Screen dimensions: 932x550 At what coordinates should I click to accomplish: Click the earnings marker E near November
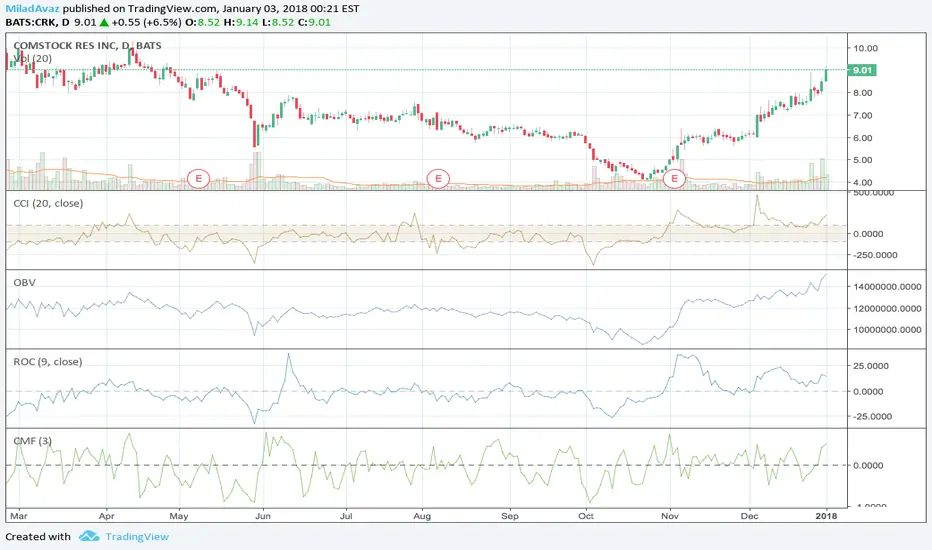coord(675,178)
